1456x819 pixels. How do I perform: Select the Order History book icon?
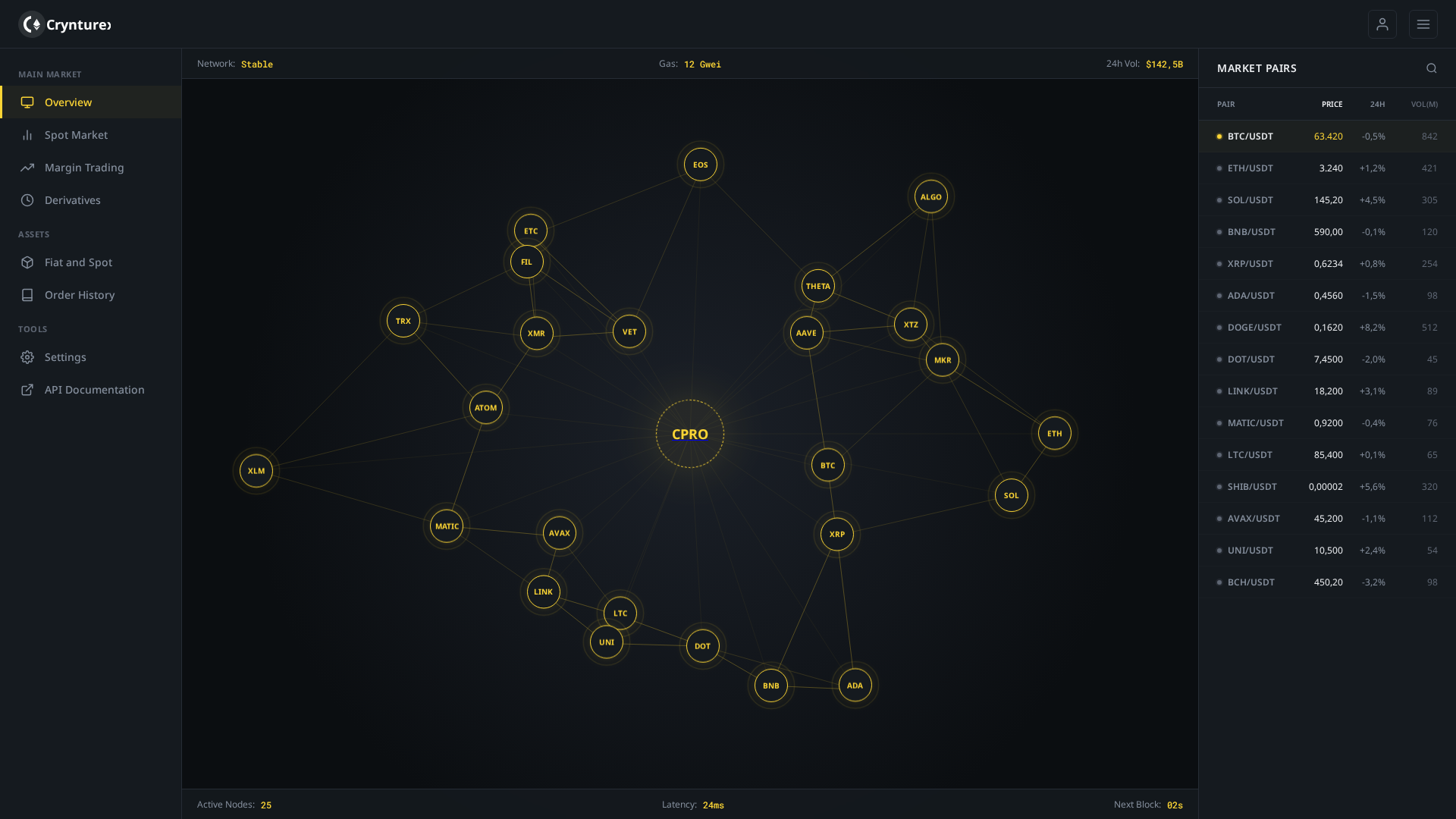point(27,295)
